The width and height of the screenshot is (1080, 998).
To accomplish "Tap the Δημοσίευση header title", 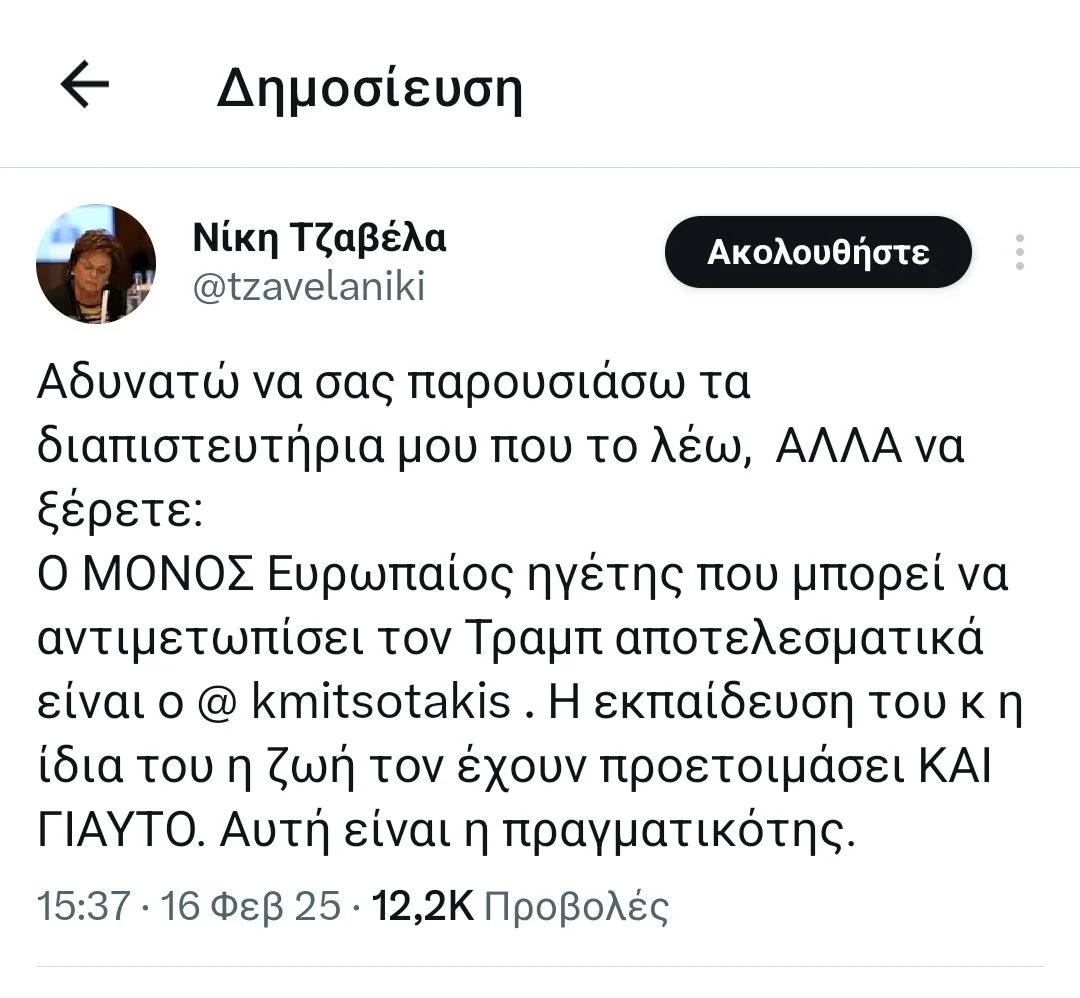I will tap(369, 90).
